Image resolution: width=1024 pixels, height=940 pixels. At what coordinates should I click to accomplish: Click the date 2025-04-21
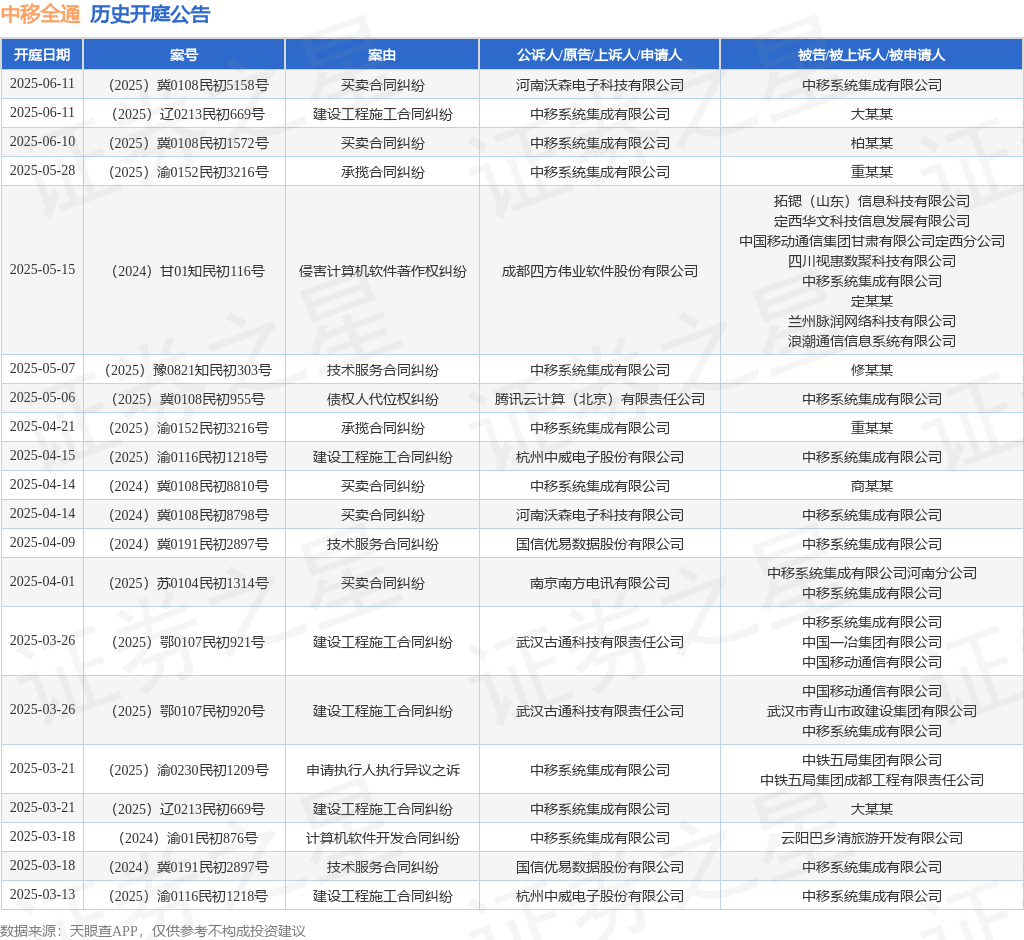point(42,427)
